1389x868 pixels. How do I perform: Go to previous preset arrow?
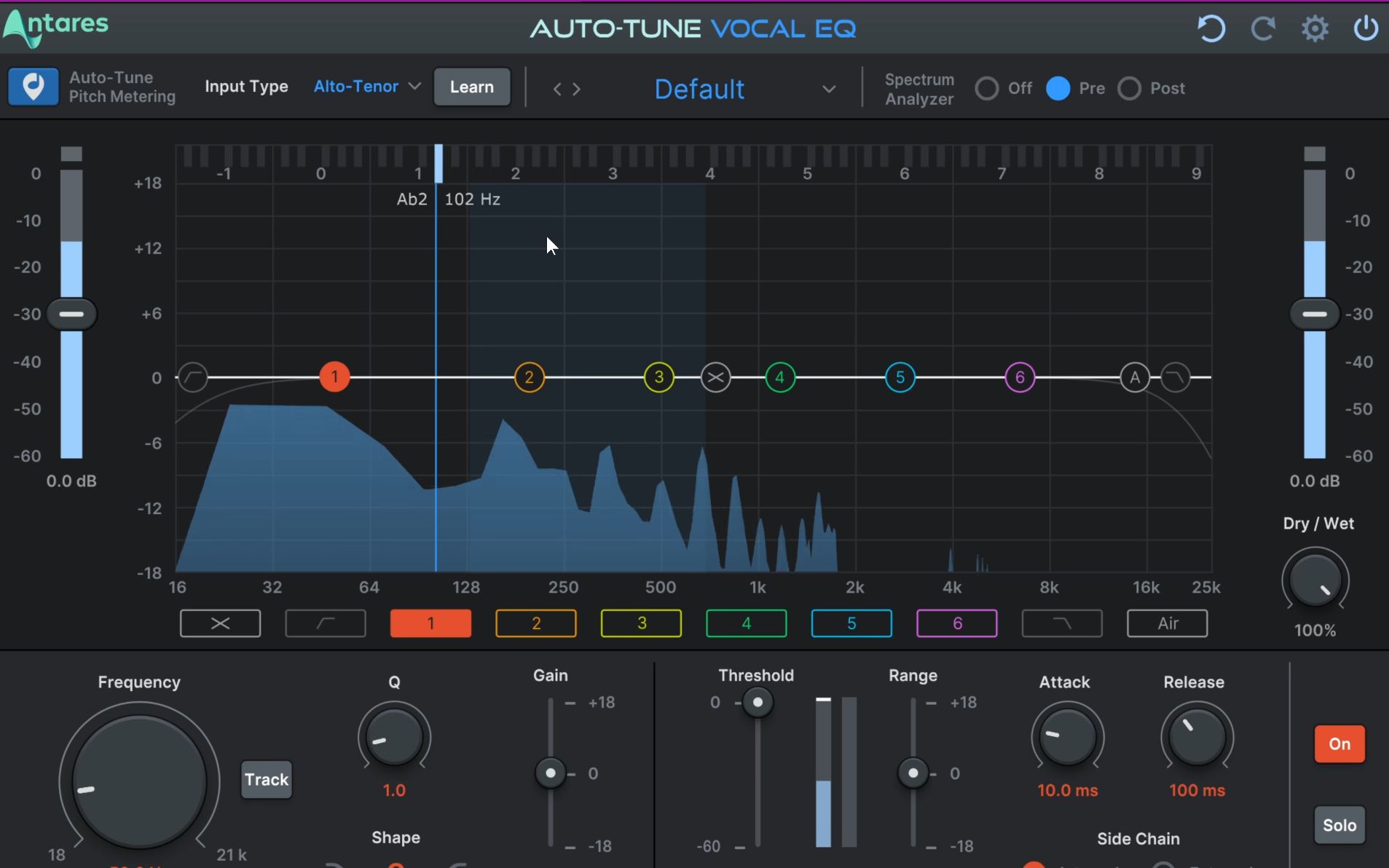(x=557, y=89)
